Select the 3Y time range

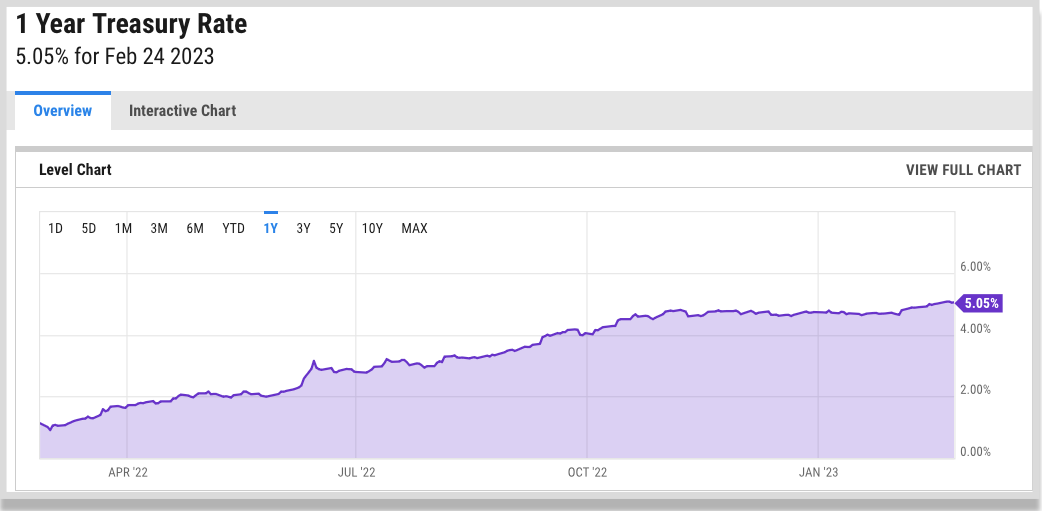pos(304,229)
